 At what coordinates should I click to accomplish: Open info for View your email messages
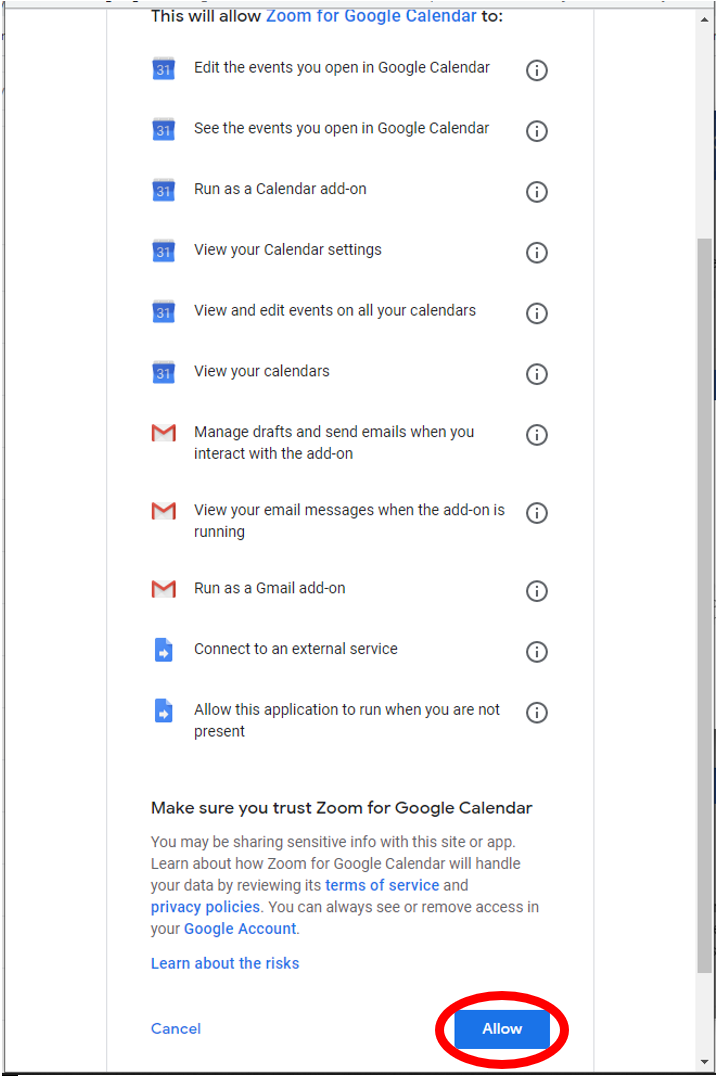point(536,512)
